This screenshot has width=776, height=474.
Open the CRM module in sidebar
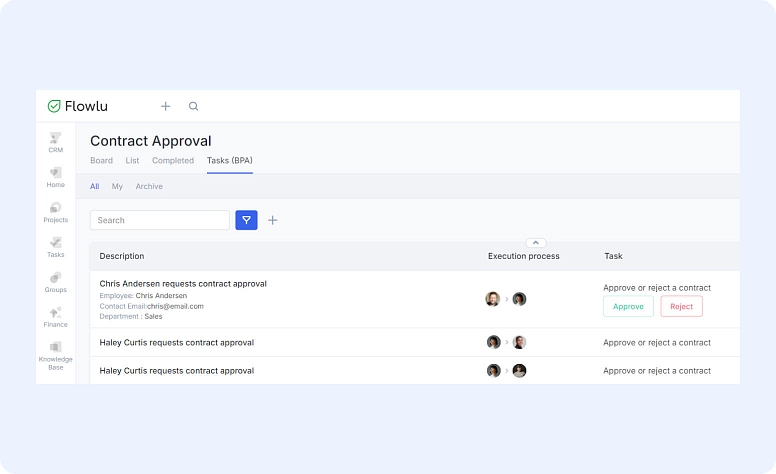[55, 142]
